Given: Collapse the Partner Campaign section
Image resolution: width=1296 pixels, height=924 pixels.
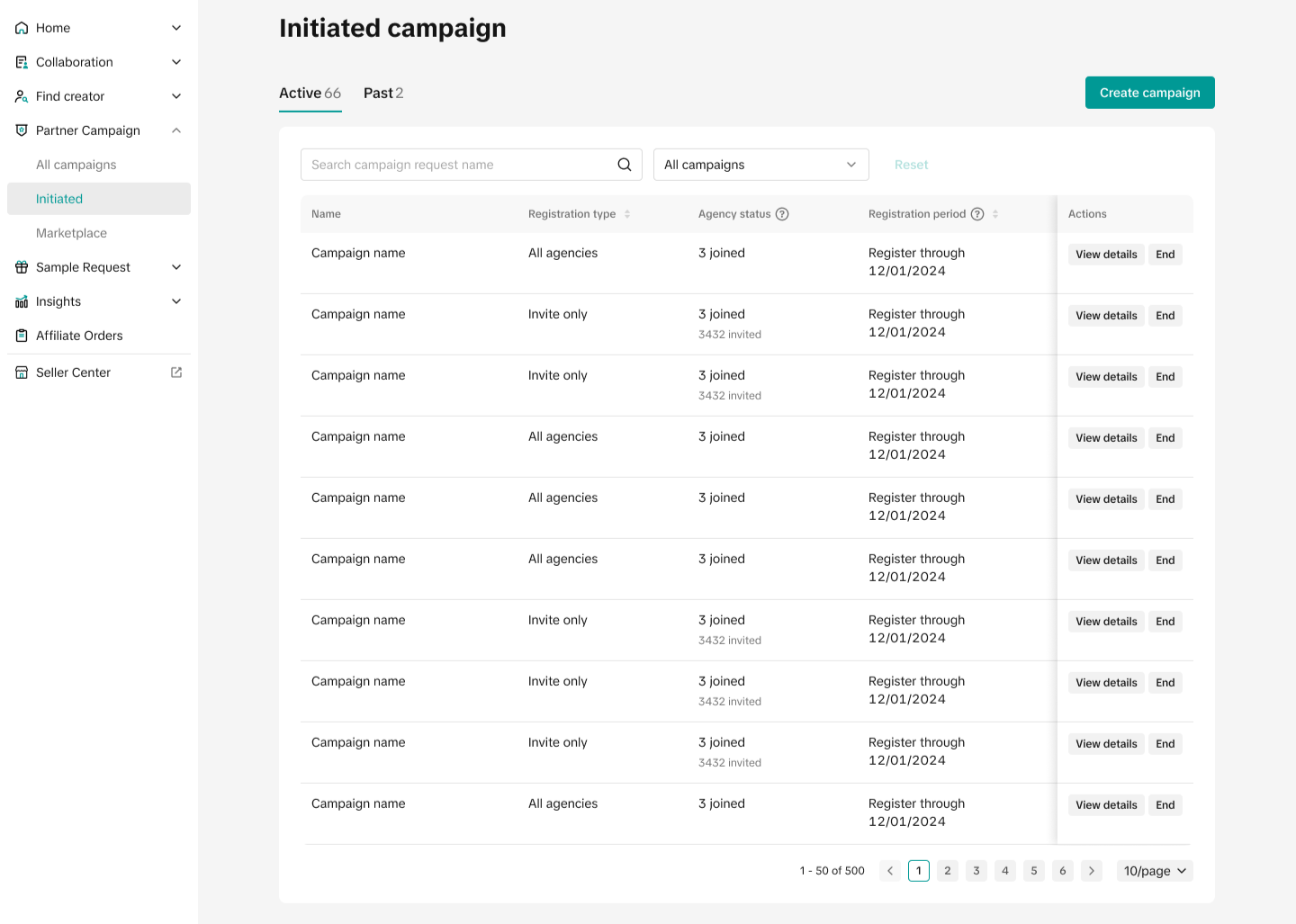Looking at the screenshot, I should pyautogui.click(x=176, y=130).
